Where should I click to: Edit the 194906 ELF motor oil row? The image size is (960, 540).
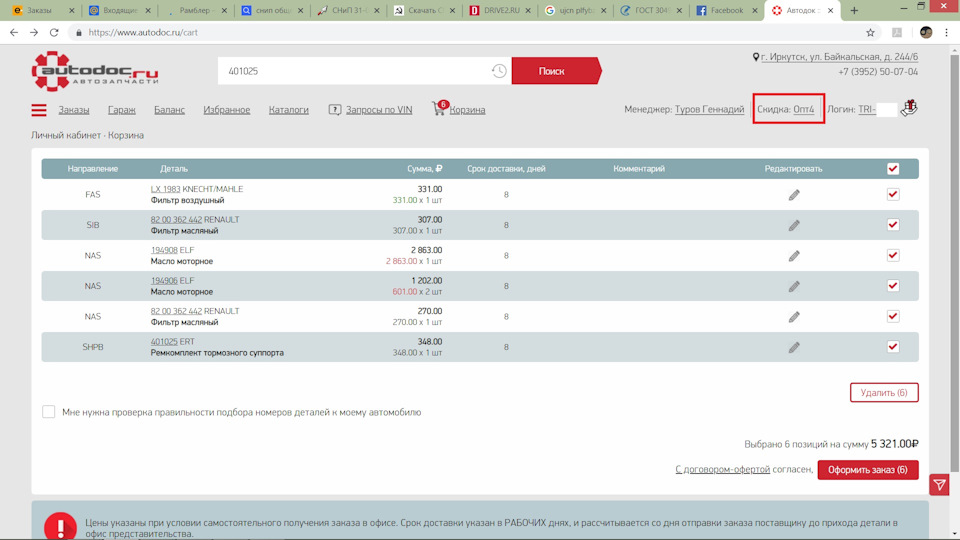[794, 287]
